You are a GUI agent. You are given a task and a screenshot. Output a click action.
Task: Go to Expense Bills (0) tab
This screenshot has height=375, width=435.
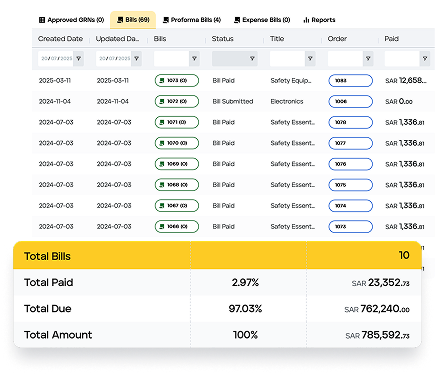(262, 20)
